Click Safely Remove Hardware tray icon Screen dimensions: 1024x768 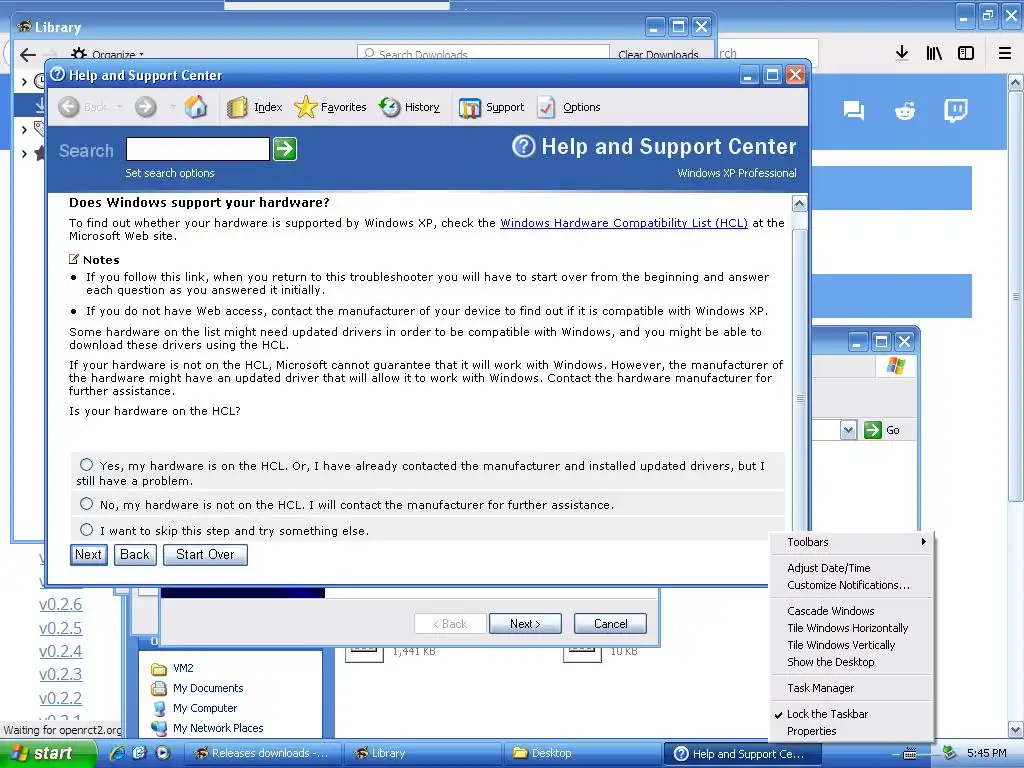pos(949,753)
